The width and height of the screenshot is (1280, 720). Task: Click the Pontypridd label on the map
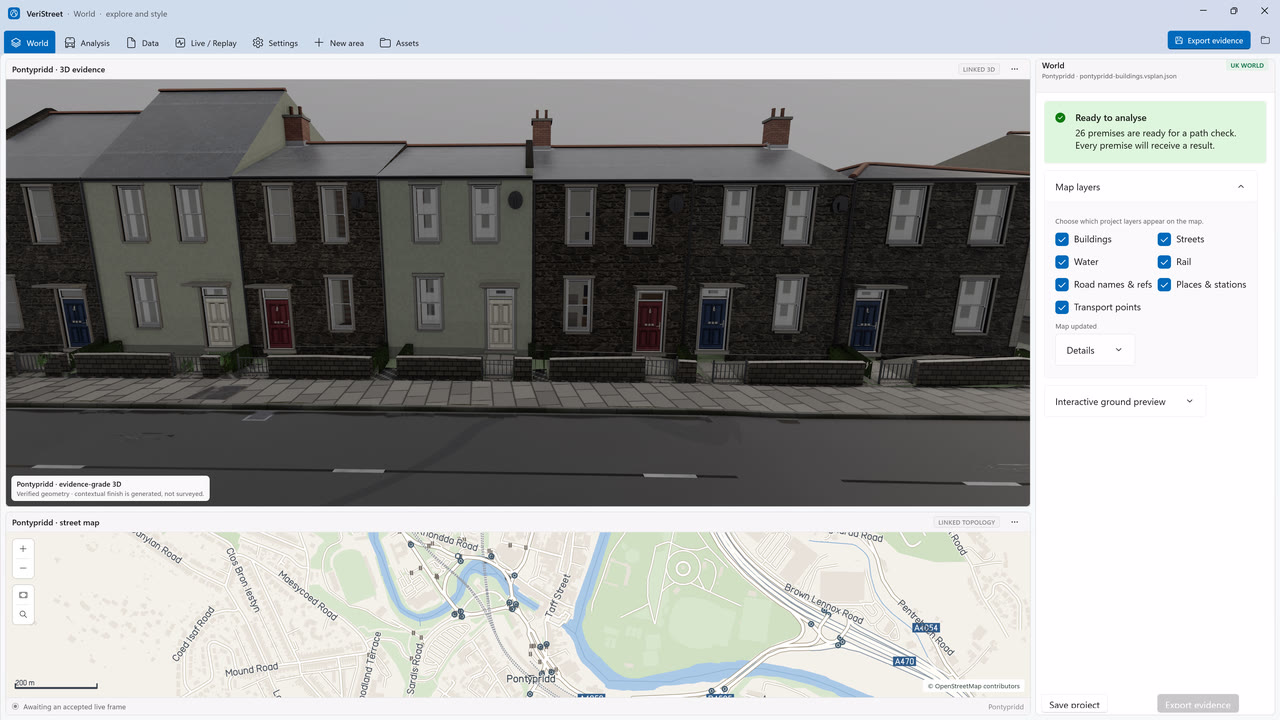[x=531, y=678]
